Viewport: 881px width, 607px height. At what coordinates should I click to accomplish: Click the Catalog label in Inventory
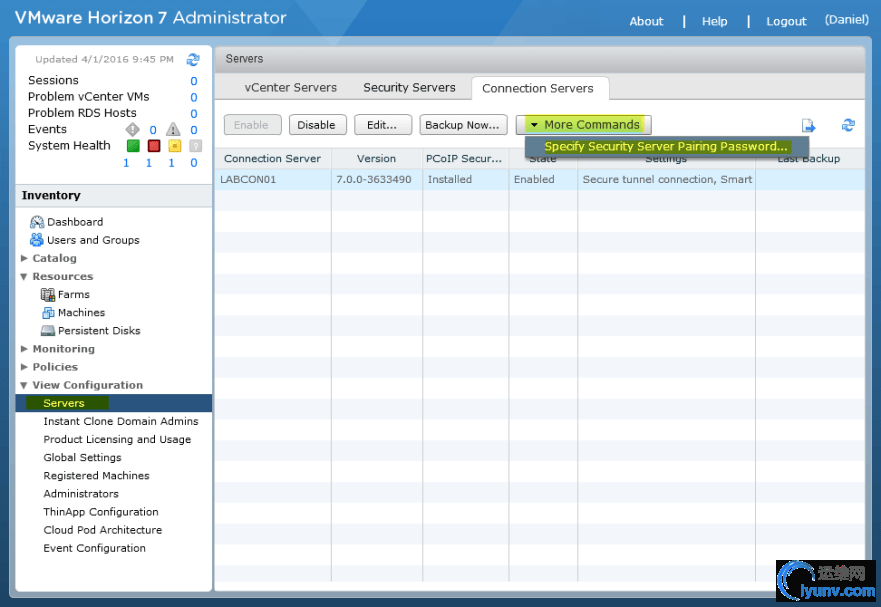[x=55, y=258]
